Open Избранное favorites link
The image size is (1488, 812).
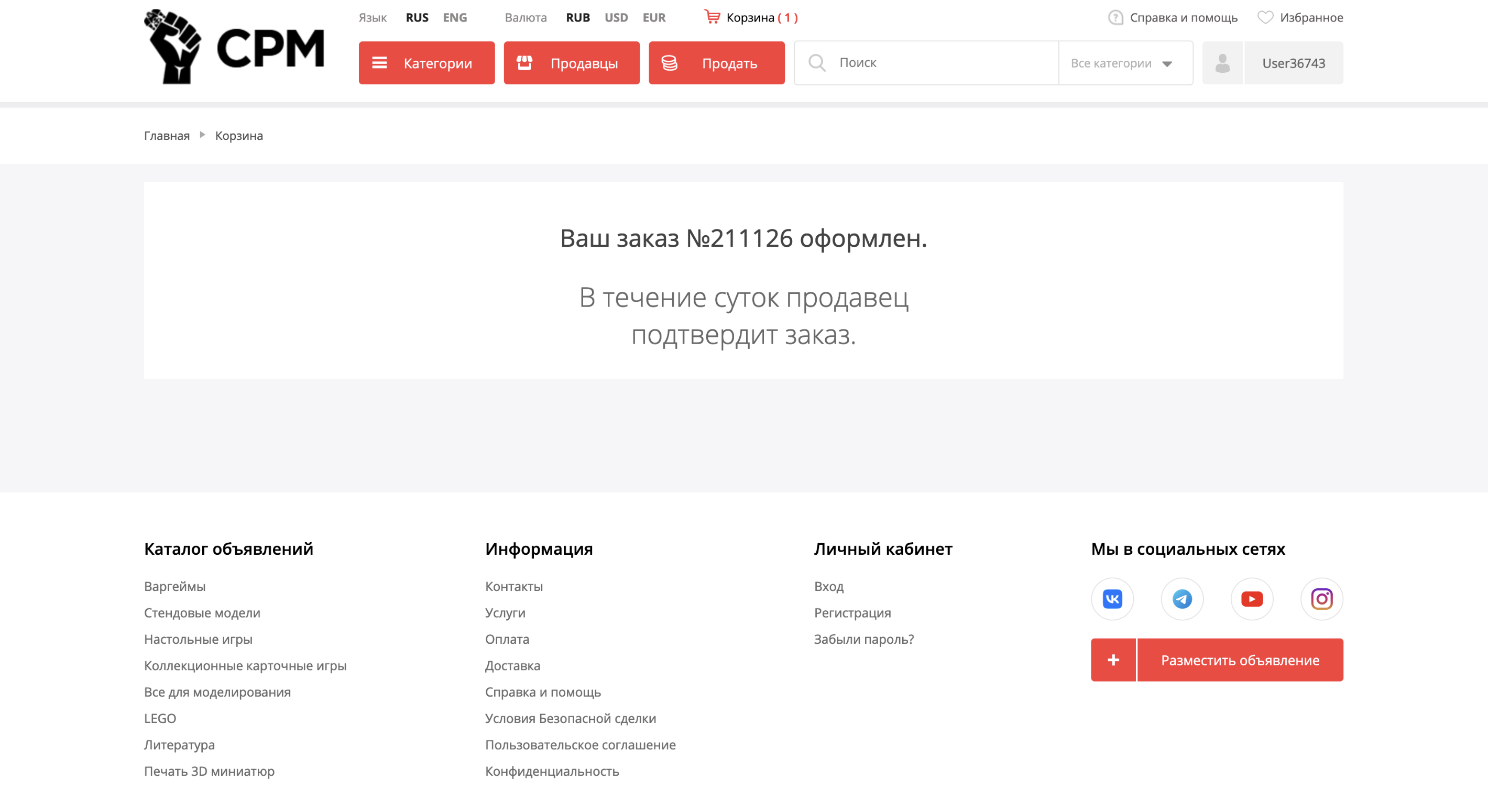coord(1311,17)
